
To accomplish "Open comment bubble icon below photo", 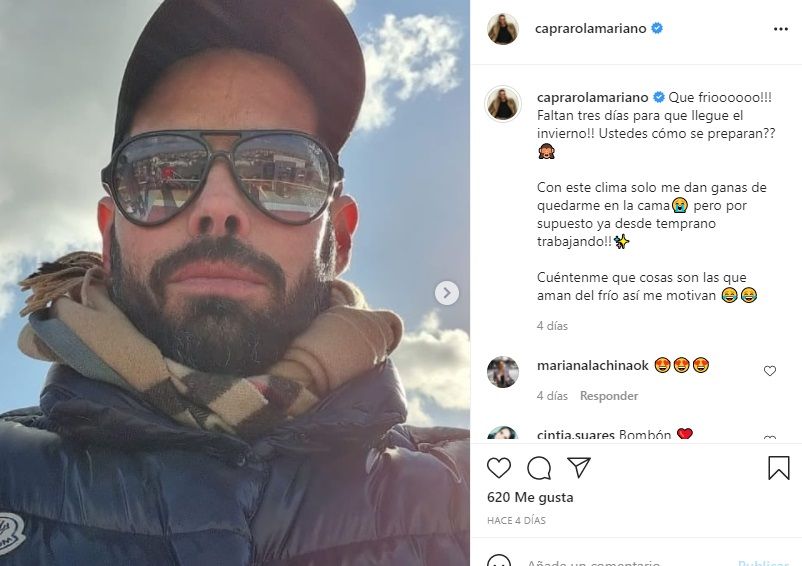I will (539, 468).
